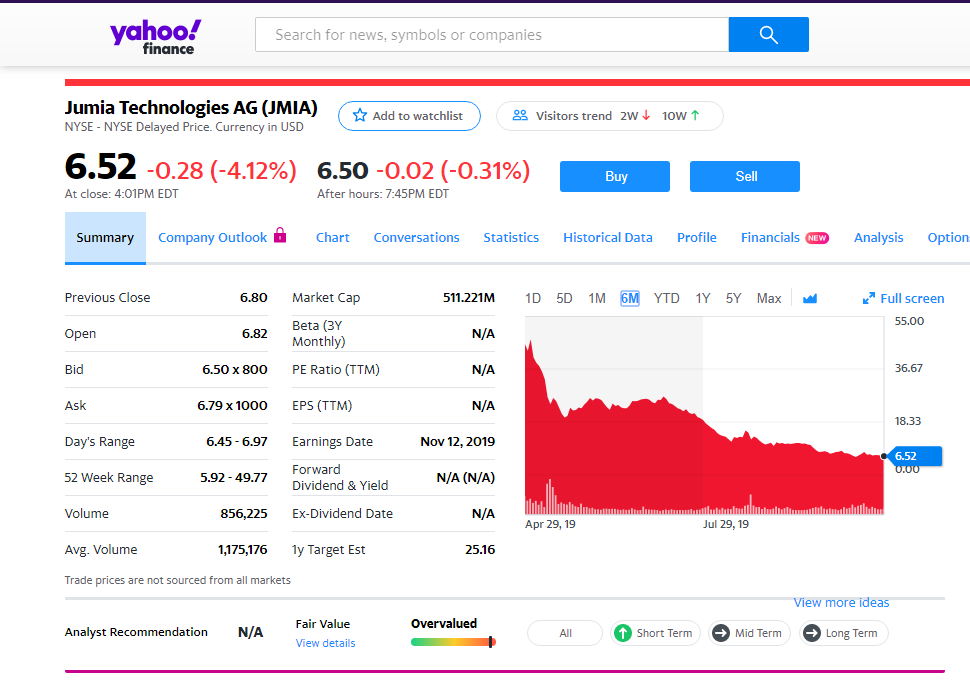Click the Short Term up arrow icon

coord(623,633)
